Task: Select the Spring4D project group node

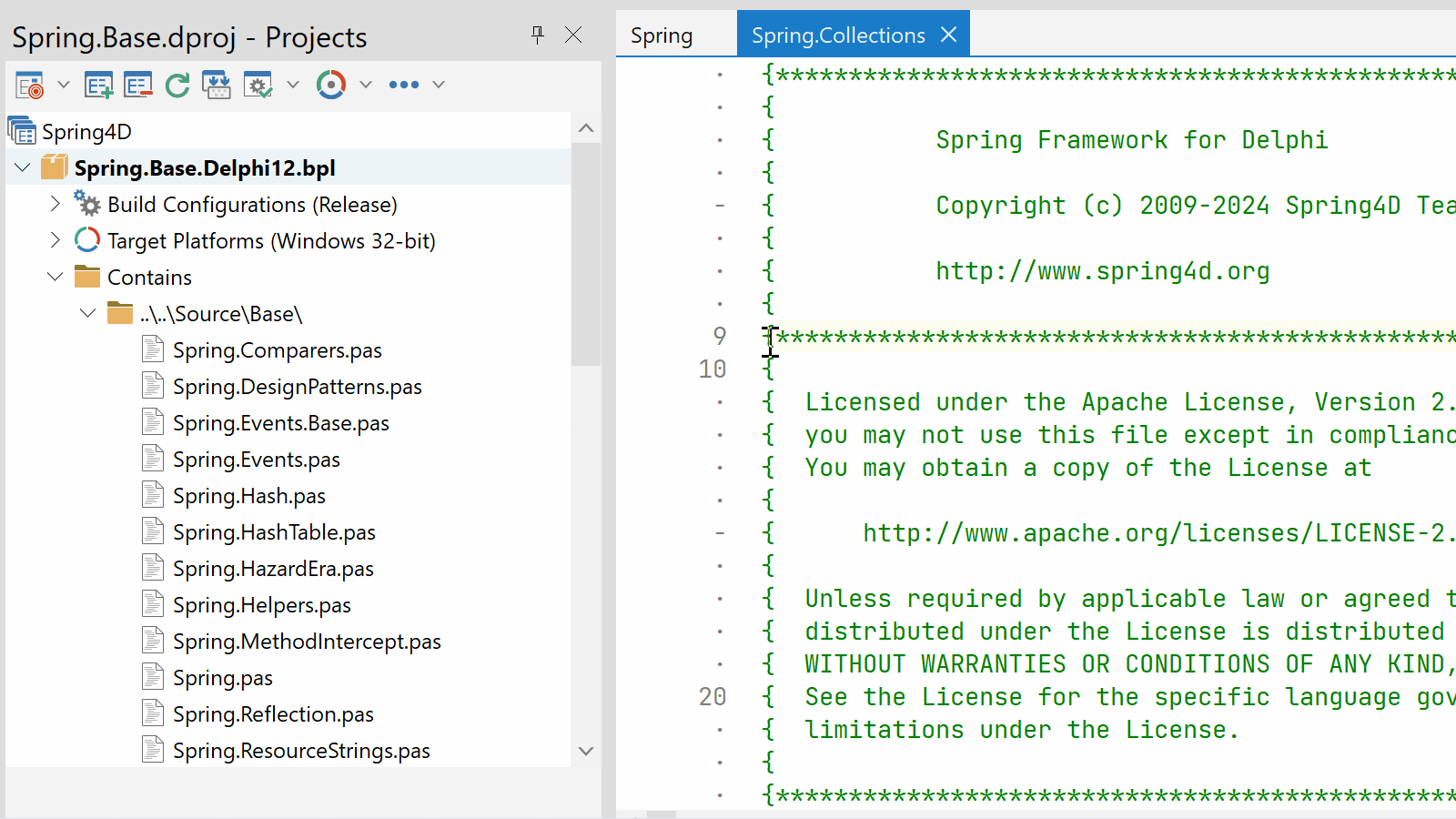Action: [x=86, y=132]
